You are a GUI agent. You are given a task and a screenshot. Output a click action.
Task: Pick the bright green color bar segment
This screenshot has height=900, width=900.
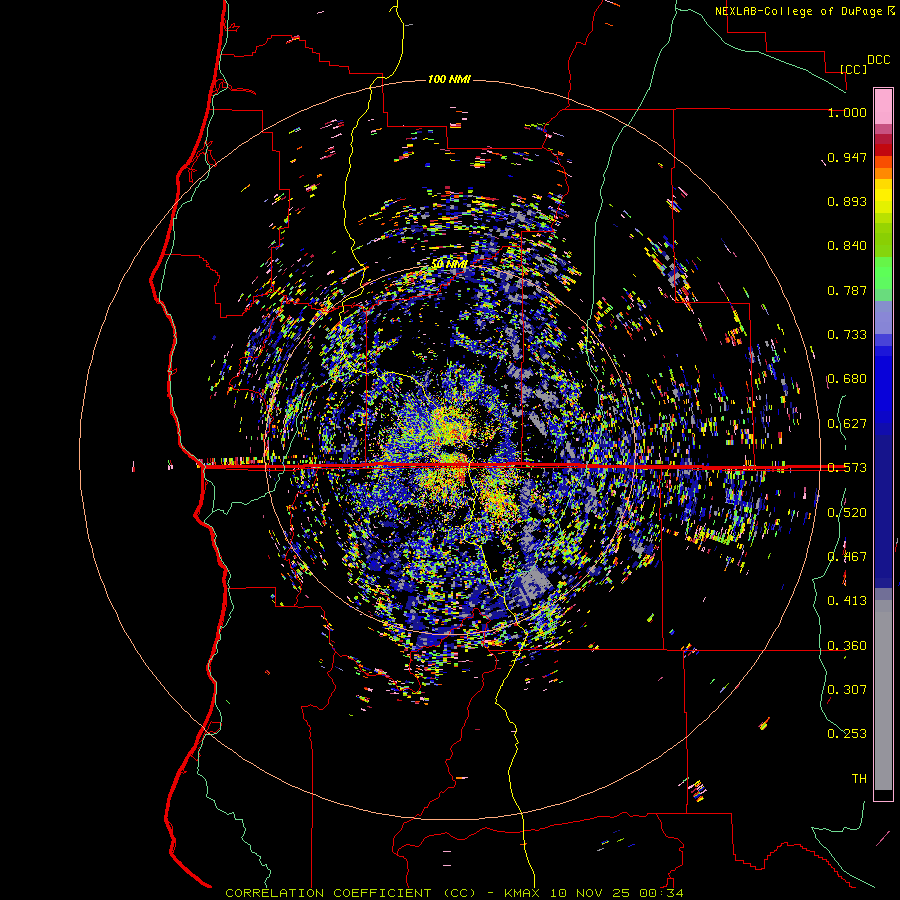883,273
